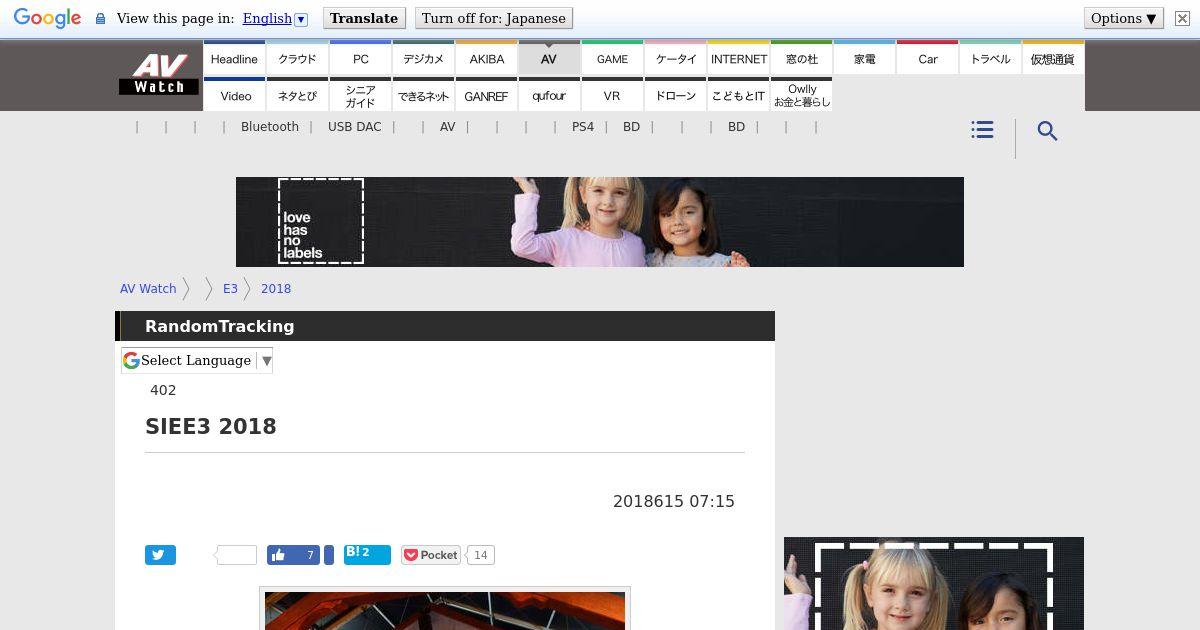Save article with Pocket button
The width and height of the screenshot is (1200, 630).
click(431, 555)
